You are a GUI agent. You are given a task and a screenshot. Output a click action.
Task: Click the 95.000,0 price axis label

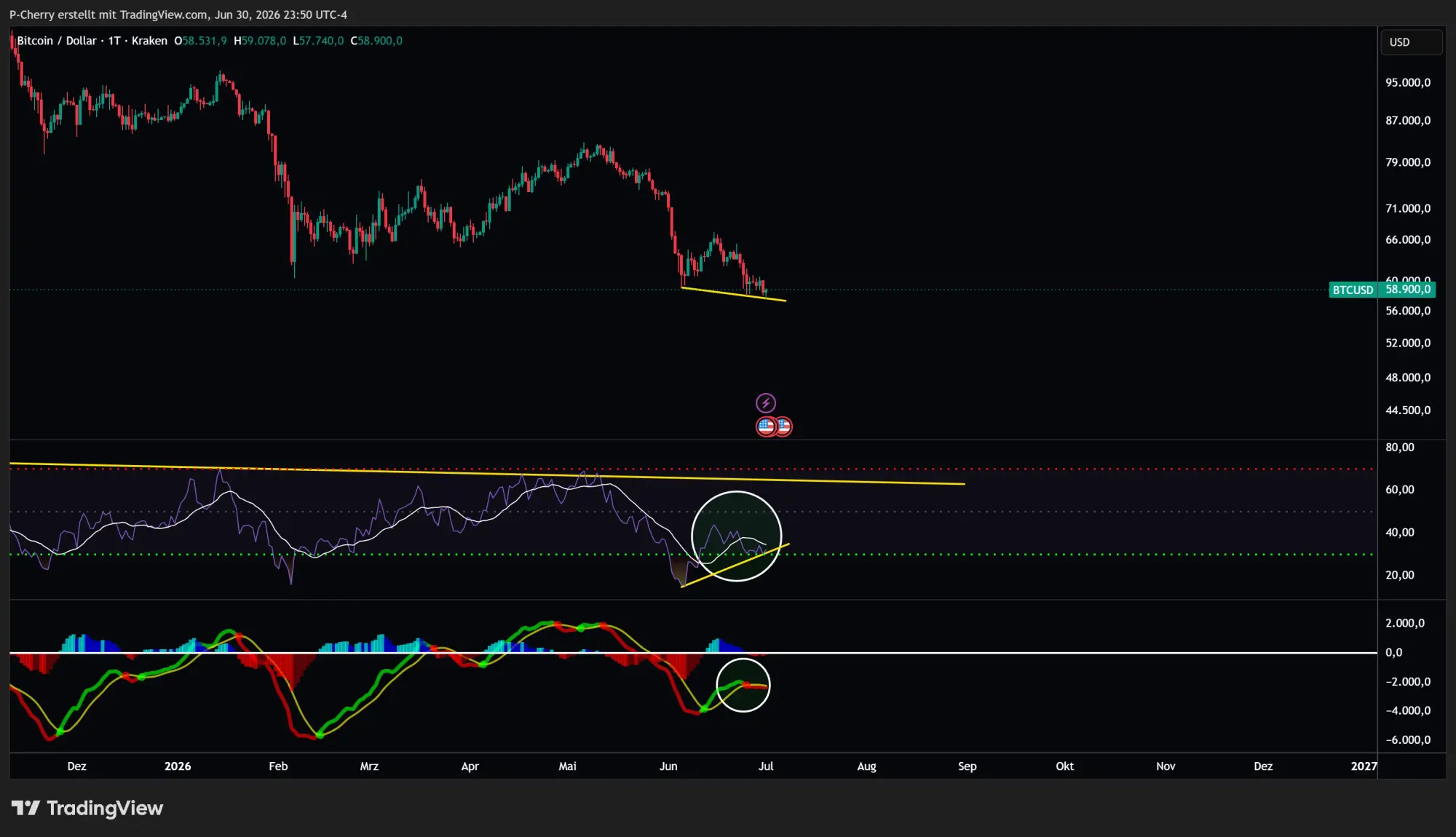click(x=1407, y=83)
